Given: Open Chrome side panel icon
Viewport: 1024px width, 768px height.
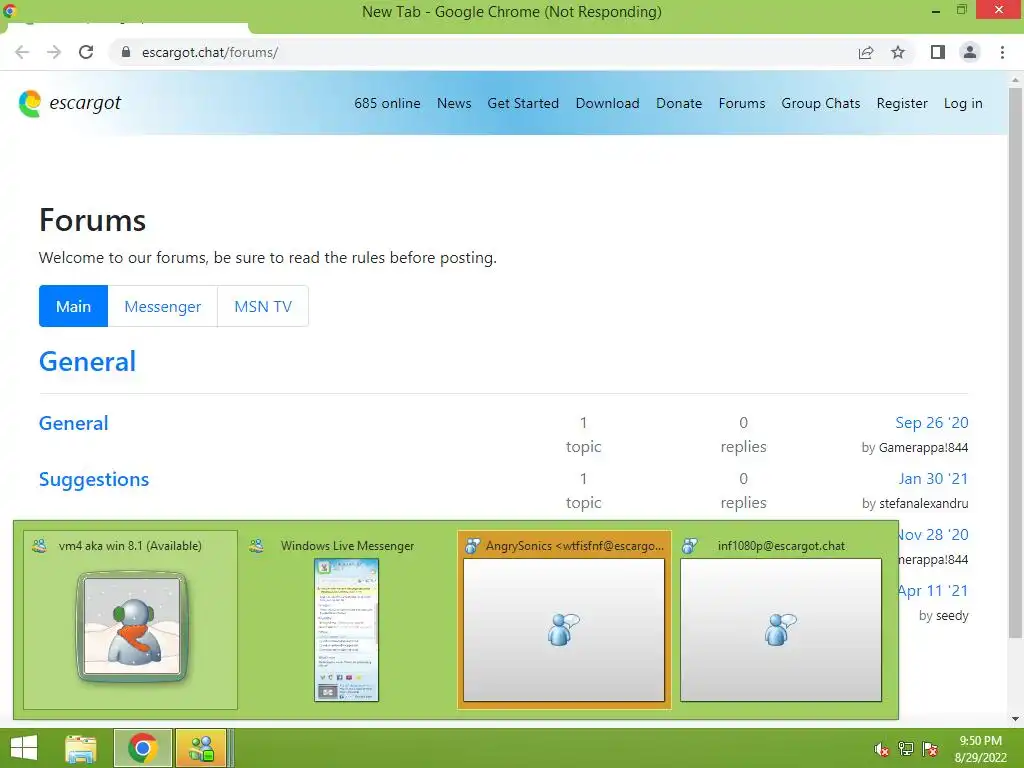Looking at the screenshot, I should point(938,52).
